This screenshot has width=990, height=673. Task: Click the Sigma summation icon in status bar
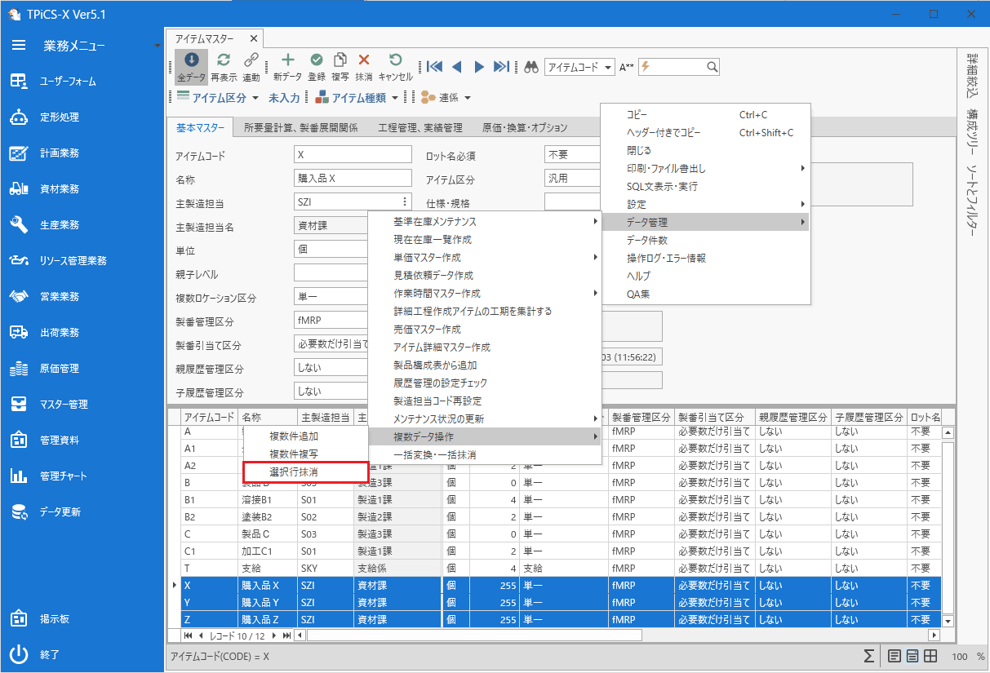pyautogui.click(x=868, y=656)
